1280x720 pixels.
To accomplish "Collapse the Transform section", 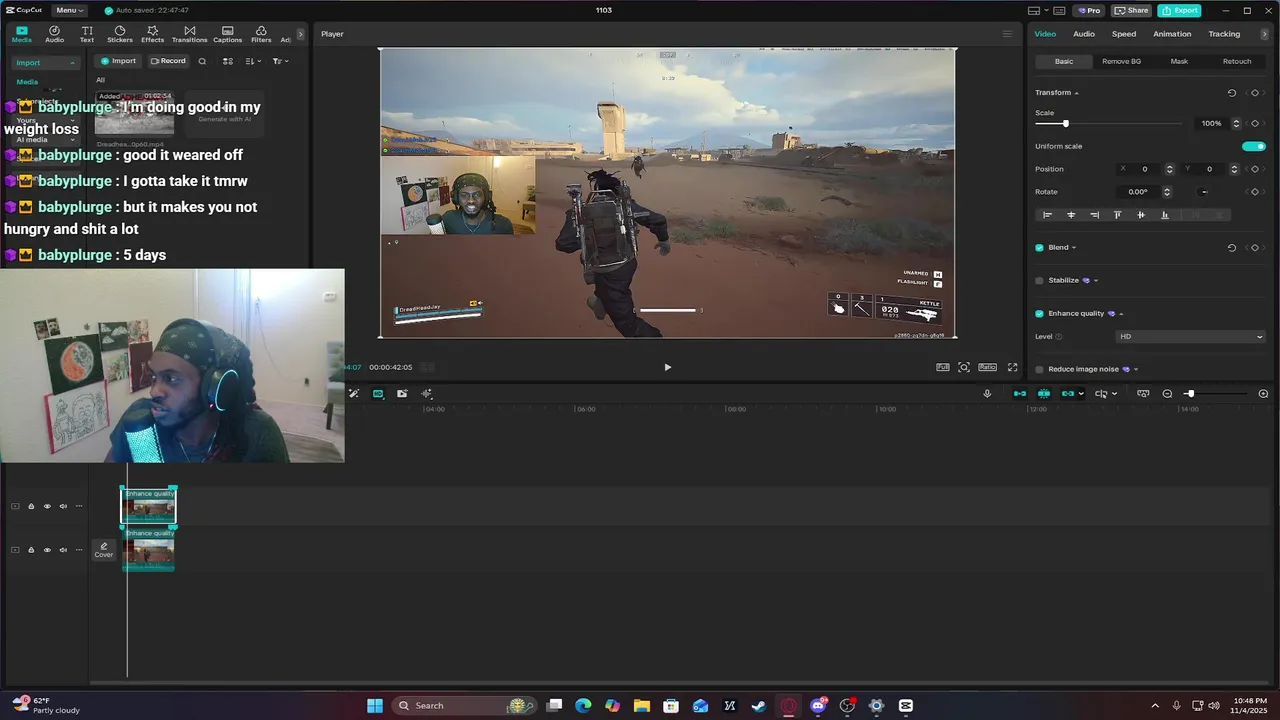I will point(1076,93).
